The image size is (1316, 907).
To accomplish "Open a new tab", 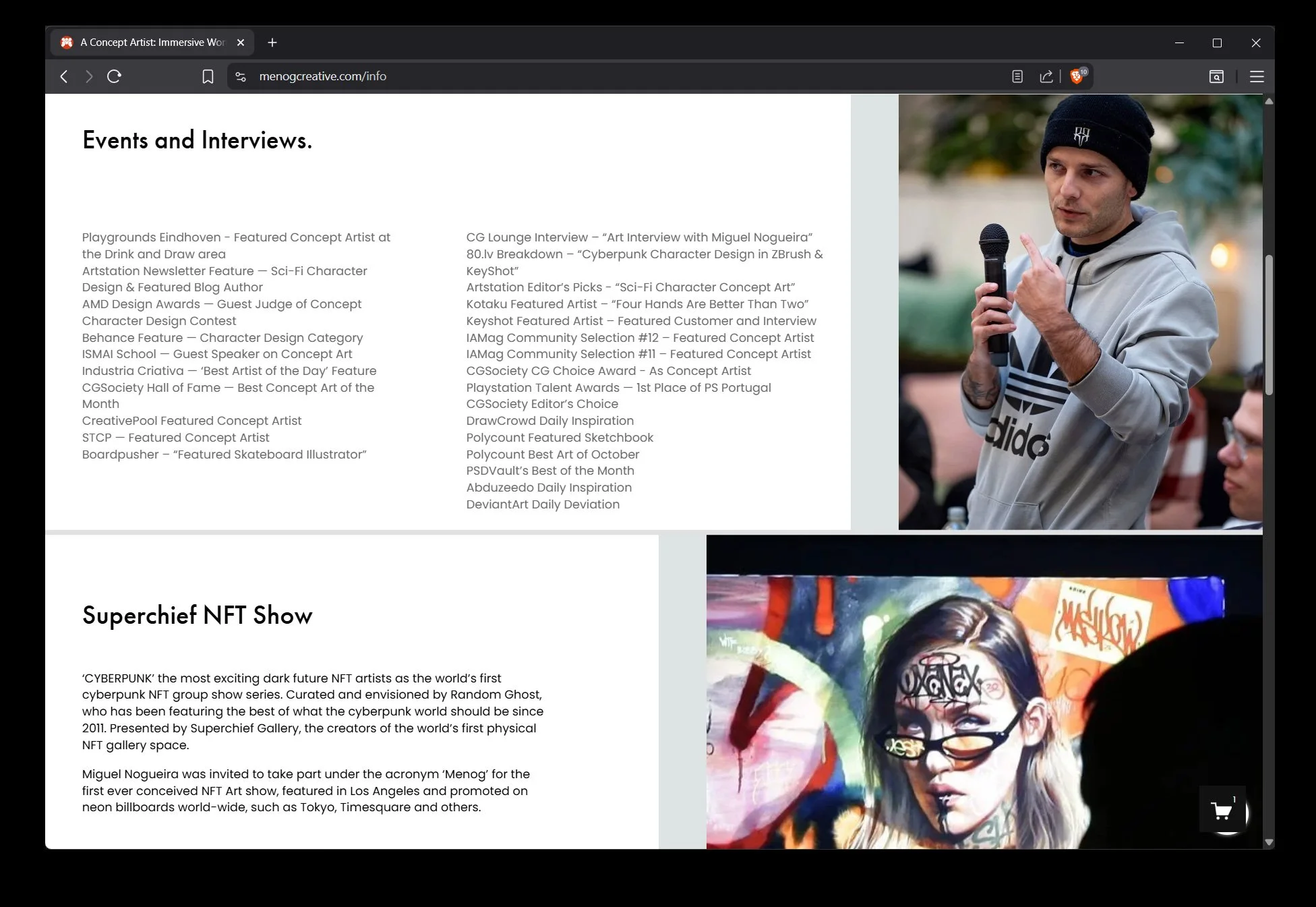I will (272, 42).
